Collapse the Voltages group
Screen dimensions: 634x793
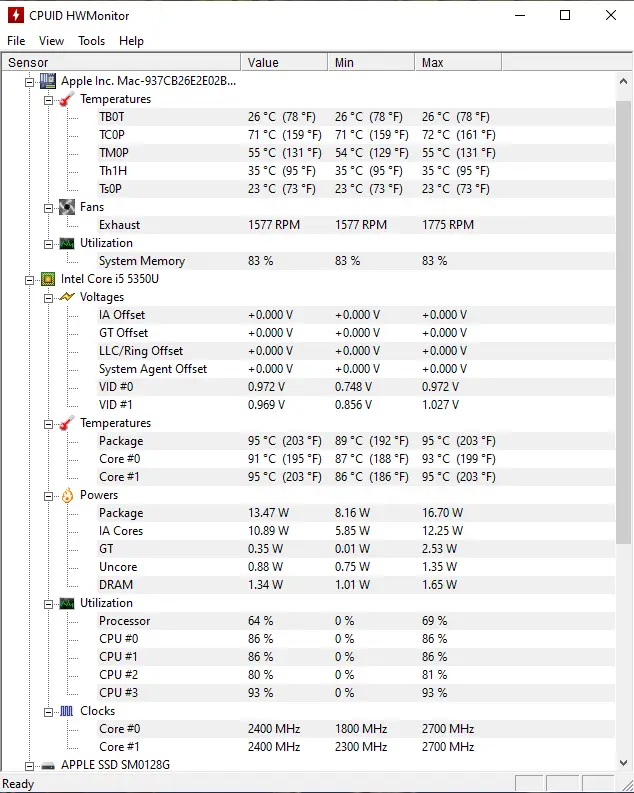click(x=48, y=298)
